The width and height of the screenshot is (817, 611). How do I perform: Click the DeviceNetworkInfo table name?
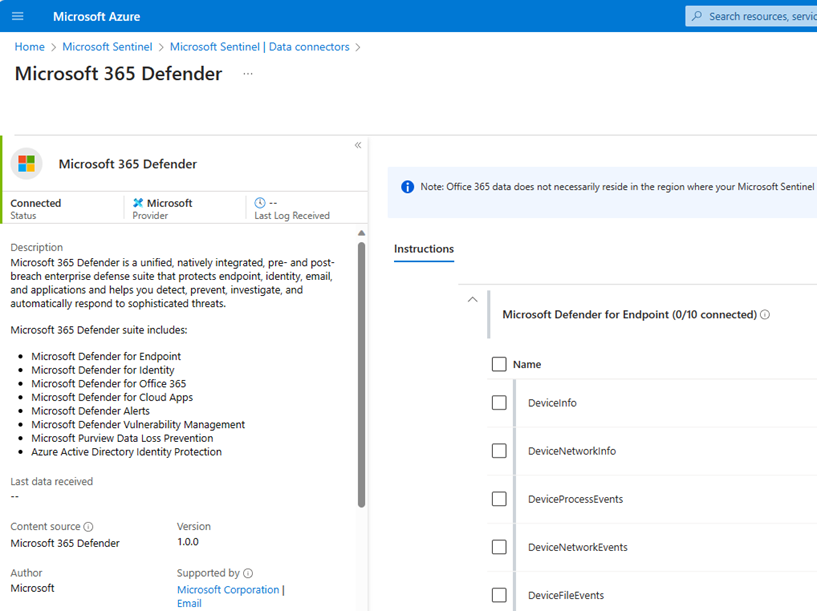point(572,451)
